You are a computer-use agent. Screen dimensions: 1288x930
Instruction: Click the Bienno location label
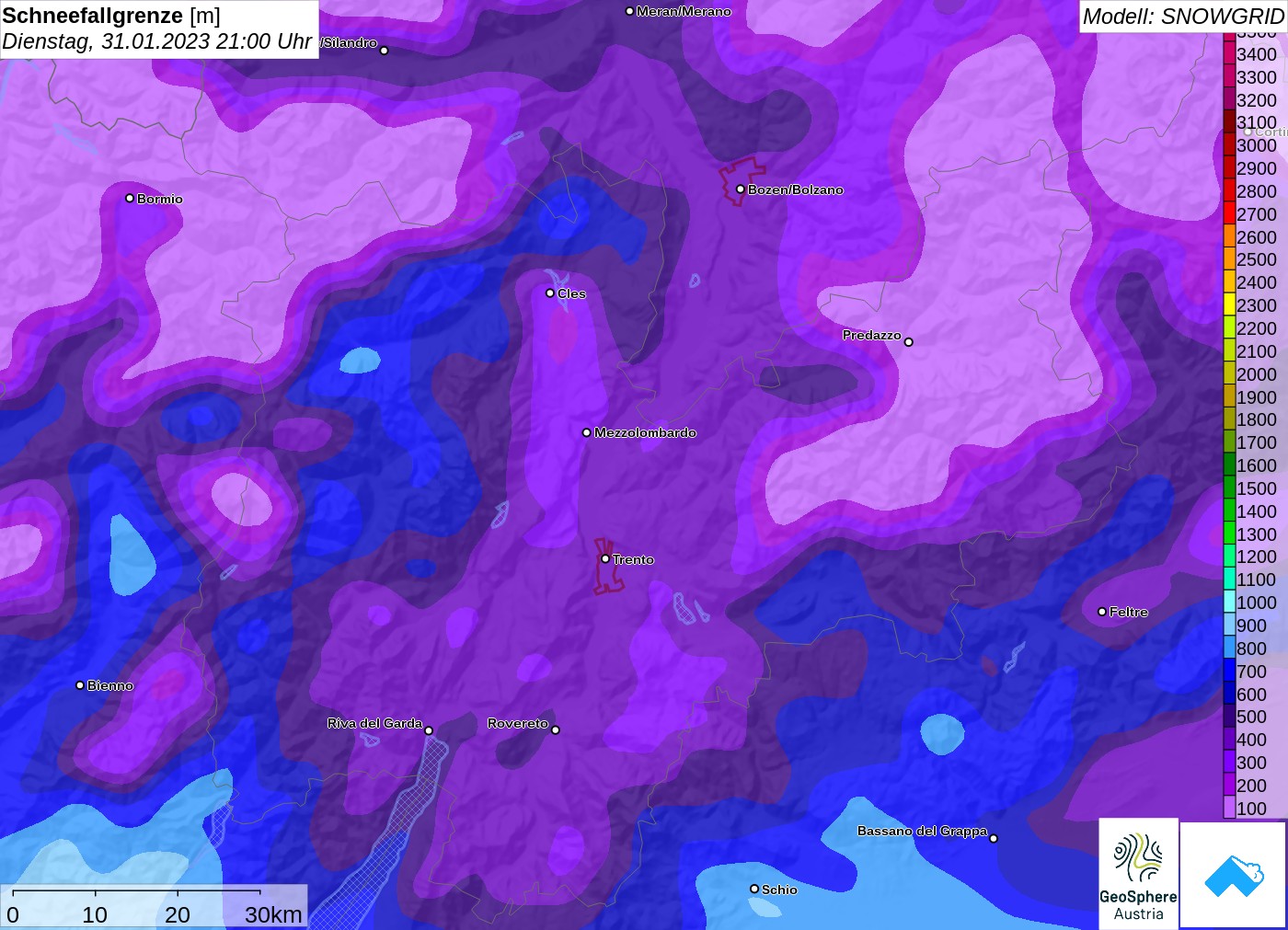coord(110,685)
